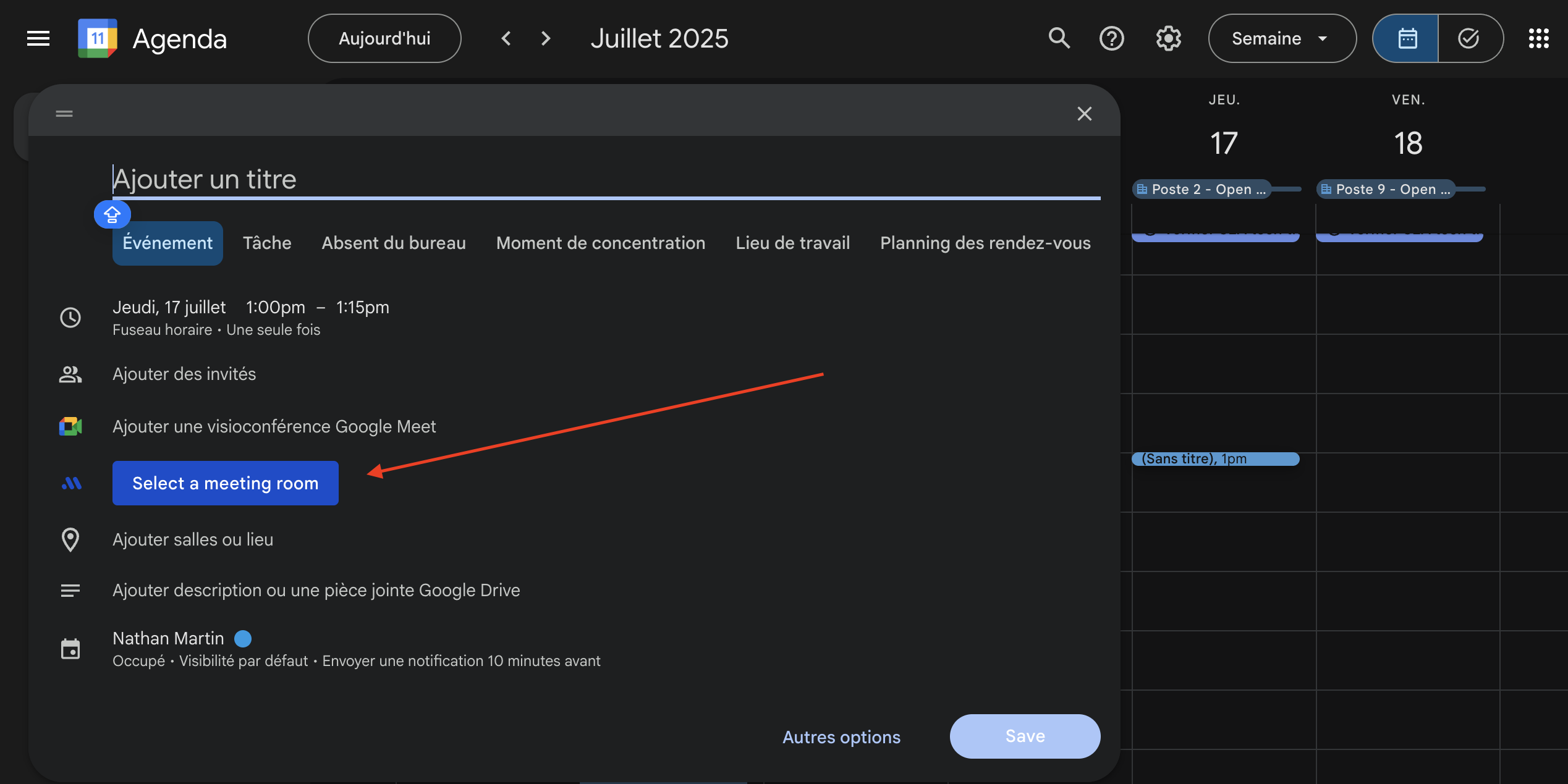Select the Absent du bureau tab
The width and height of the screenshot is (1568, 784).
pos(394,243)
